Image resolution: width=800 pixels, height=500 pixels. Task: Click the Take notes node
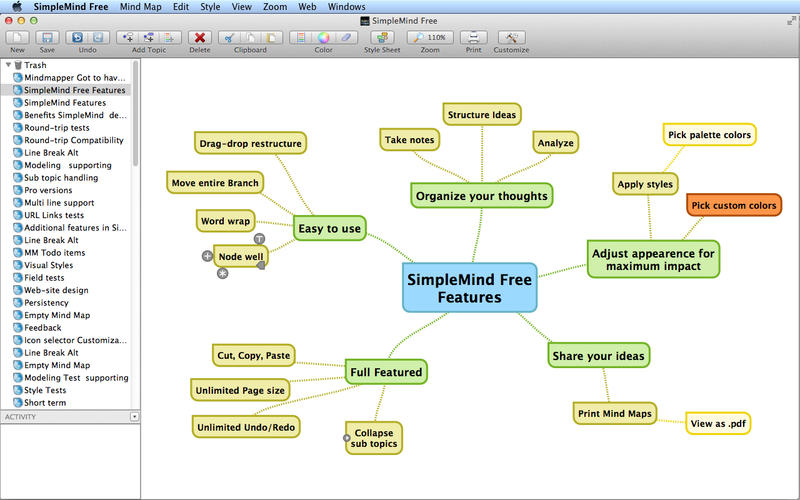tap(410, 140)
